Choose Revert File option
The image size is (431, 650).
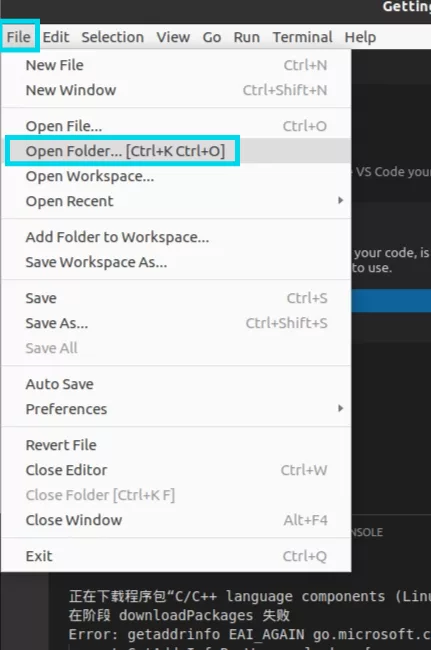pos(176,445)
